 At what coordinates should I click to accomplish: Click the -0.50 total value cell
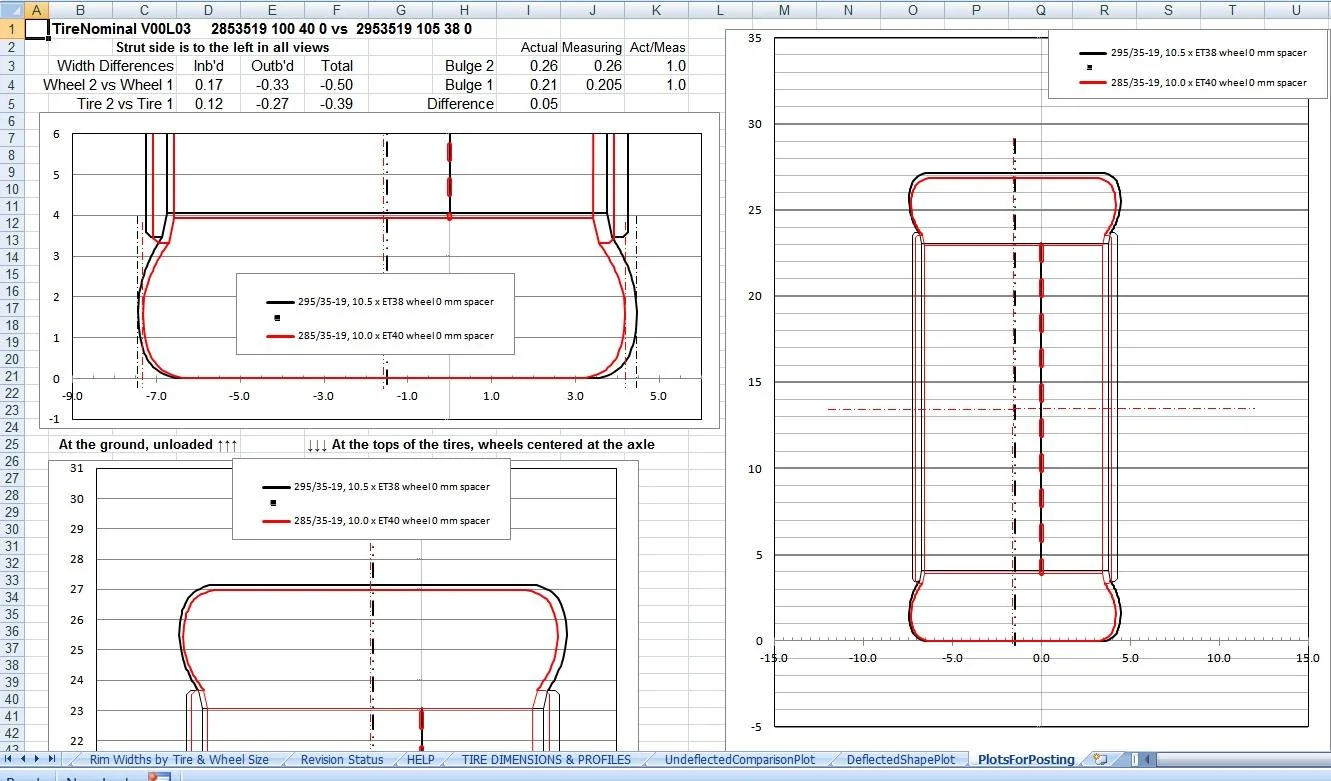[336, 85]
